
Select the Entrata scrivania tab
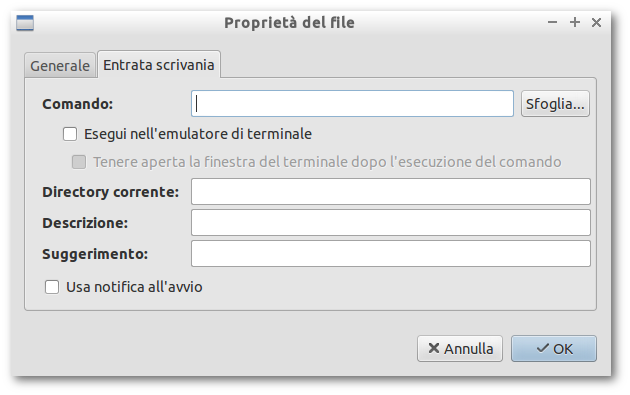coord(159,64)
